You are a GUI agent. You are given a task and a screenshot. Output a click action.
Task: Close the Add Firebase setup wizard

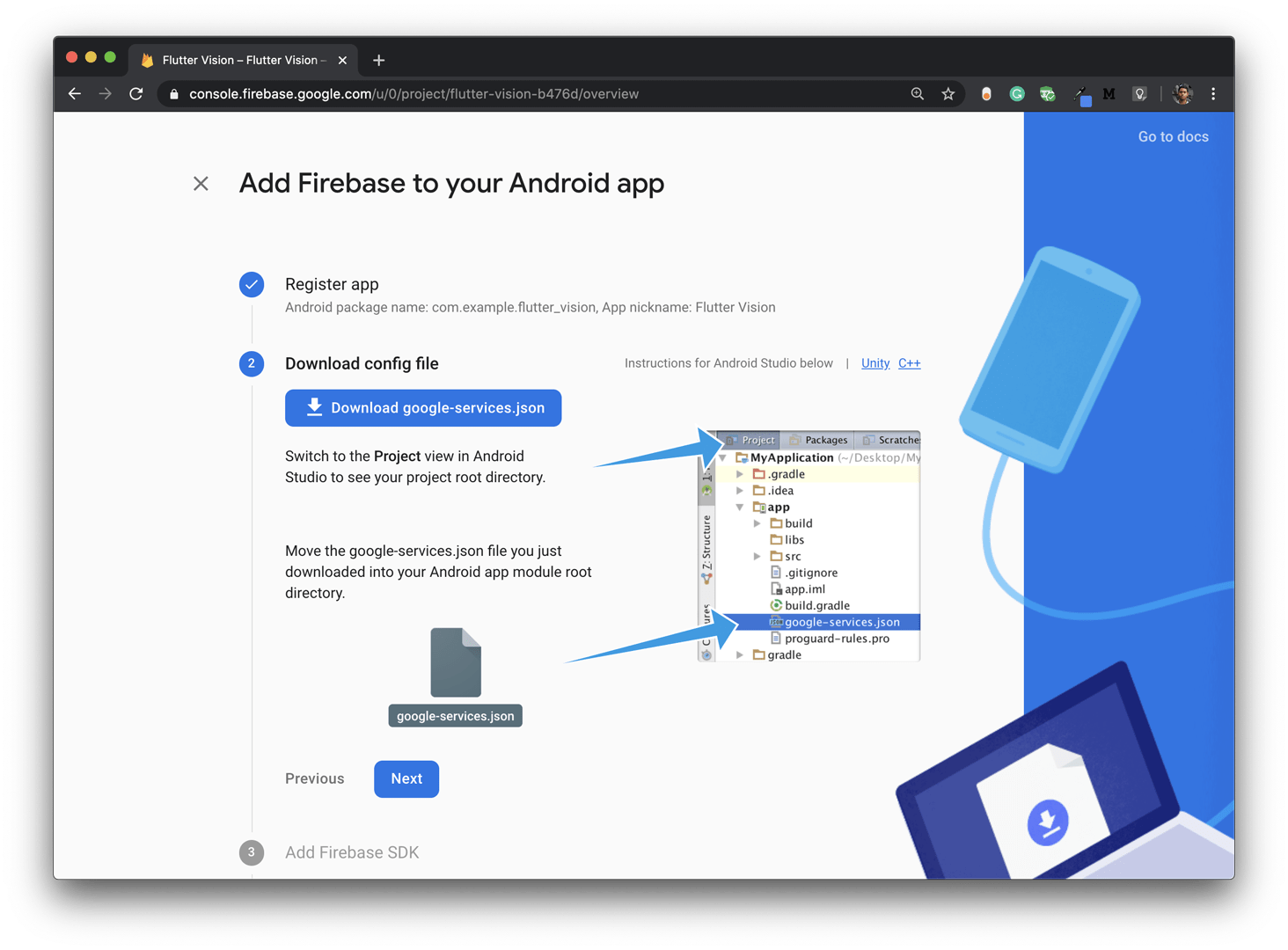pos(201,183)
